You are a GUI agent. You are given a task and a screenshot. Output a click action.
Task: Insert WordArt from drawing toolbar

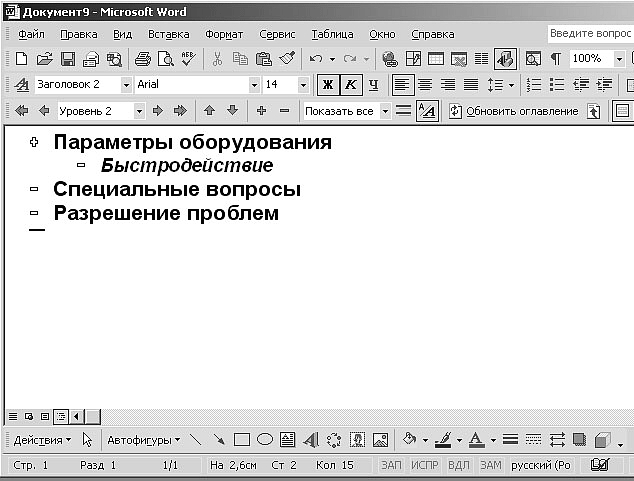[311, 440]
